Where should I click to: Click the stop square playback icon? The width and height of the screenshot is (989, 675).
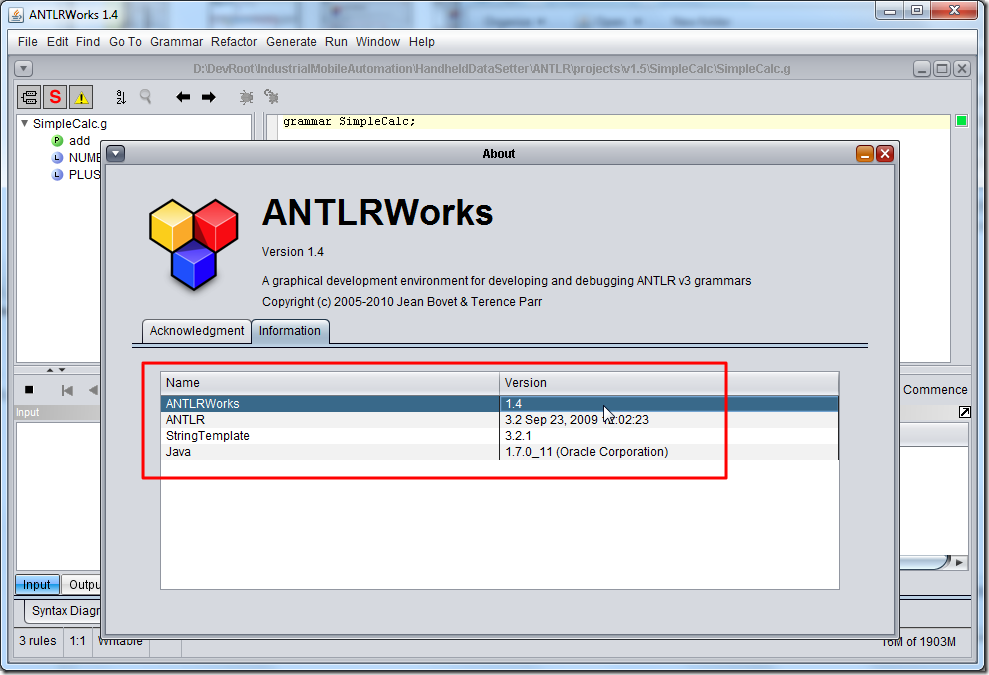[x=29, y=390]
